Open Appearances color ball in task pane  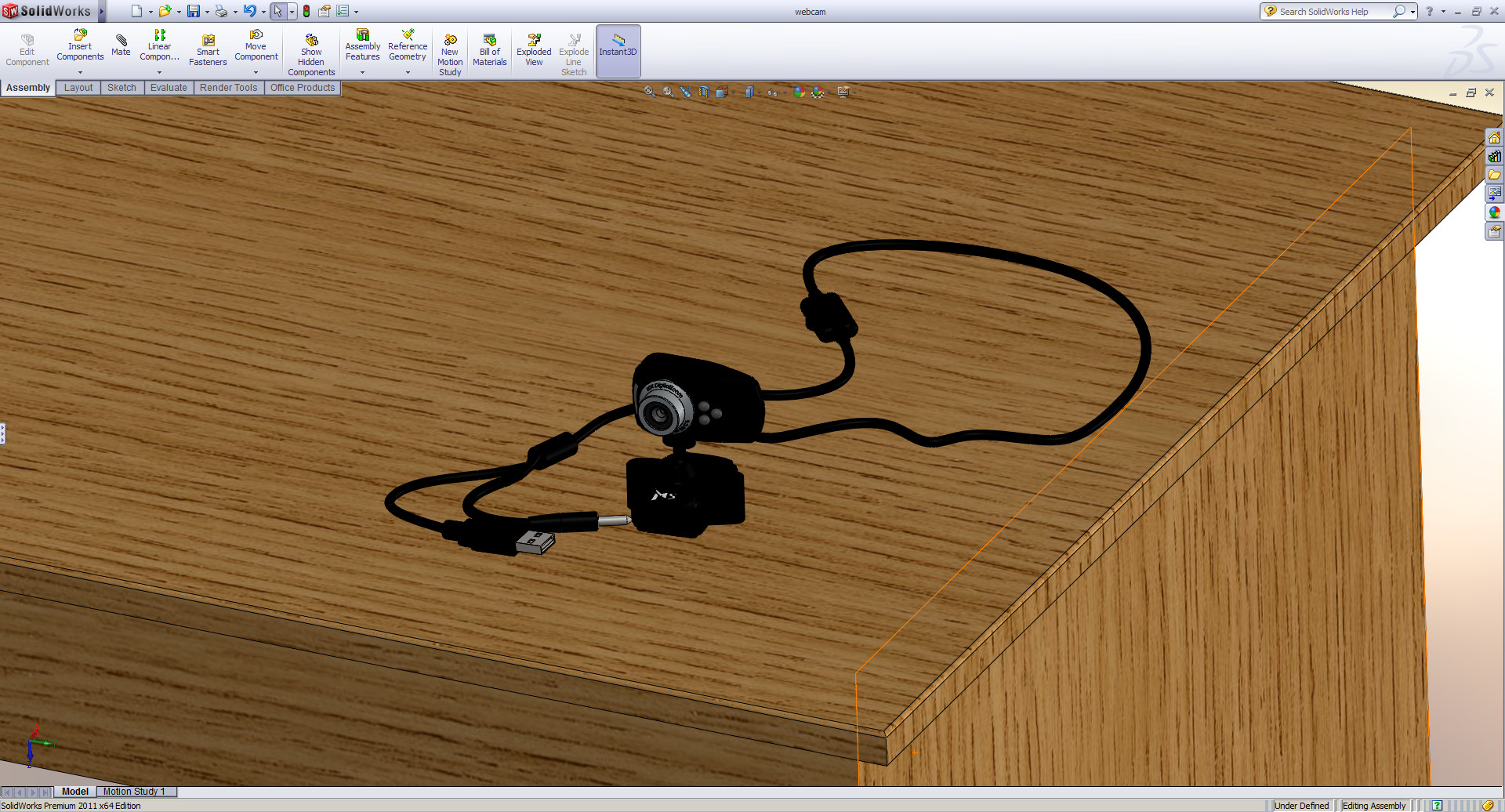1494,212
